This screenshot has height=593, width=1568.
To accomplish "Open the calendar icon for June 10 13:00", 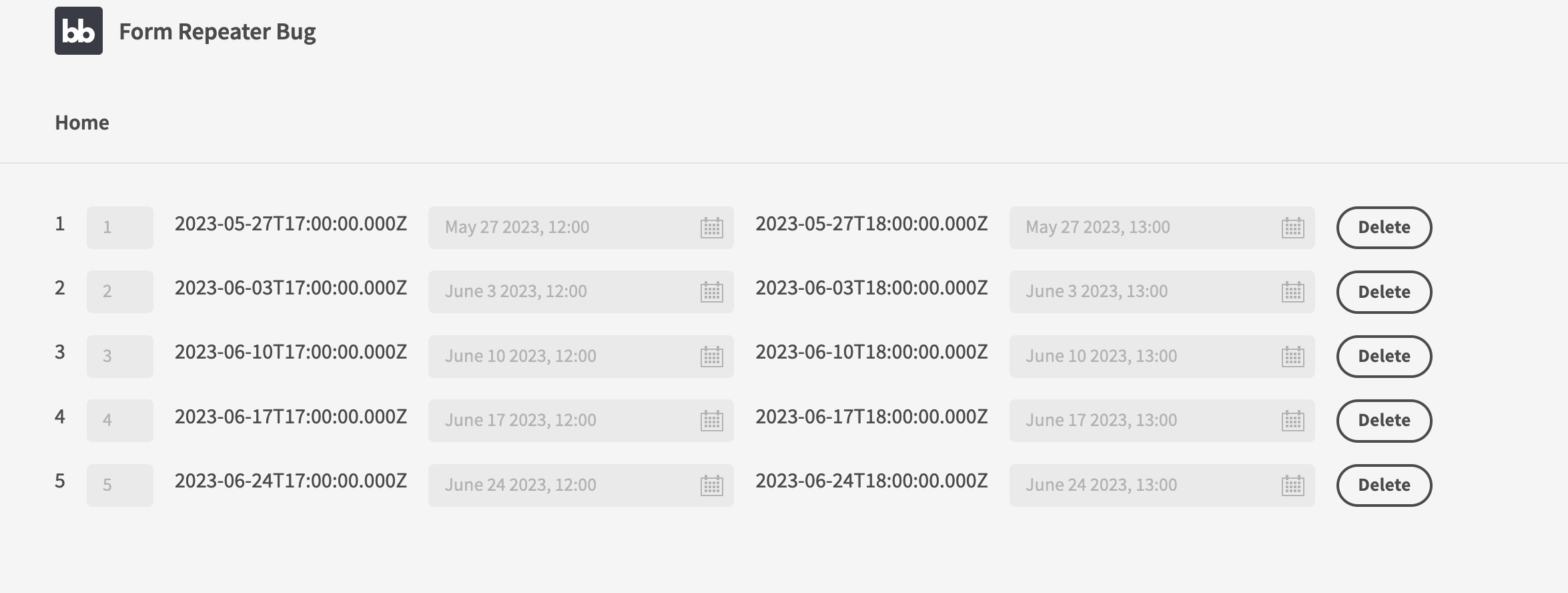I will pos(1293,356).
